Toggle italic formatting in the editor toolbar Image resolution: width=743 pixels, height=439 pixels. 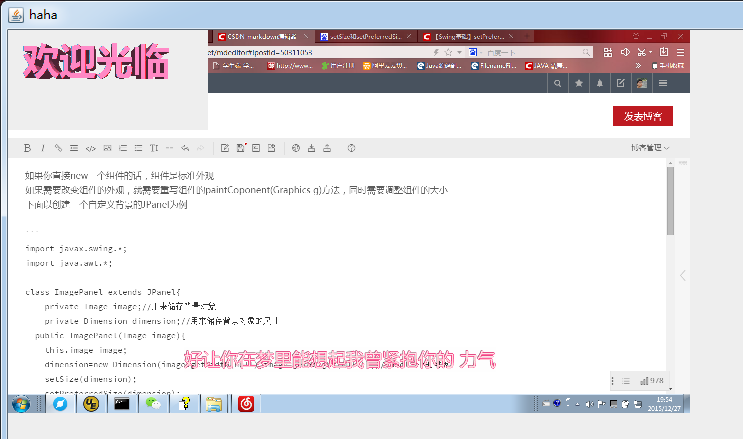(43, 148)
